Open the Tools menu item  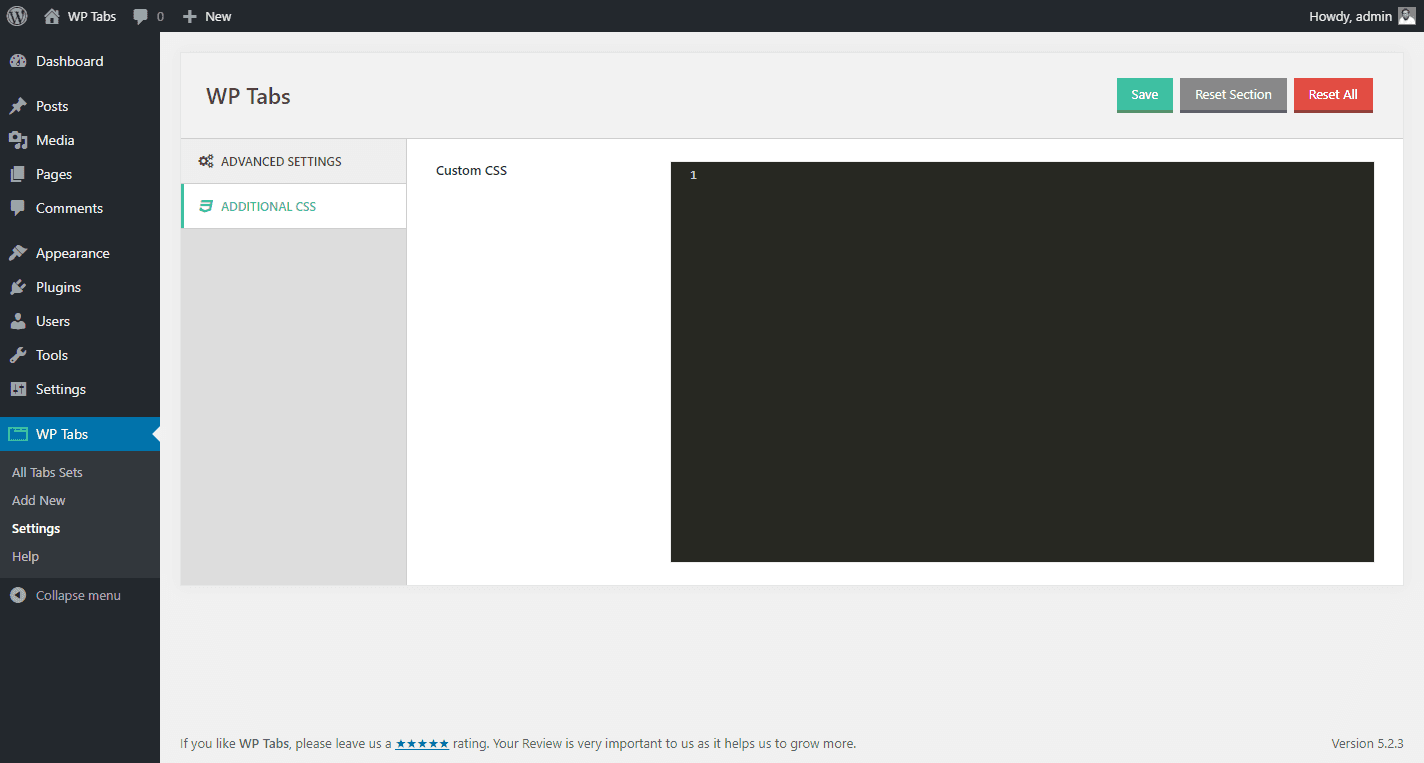coord(80,355)
